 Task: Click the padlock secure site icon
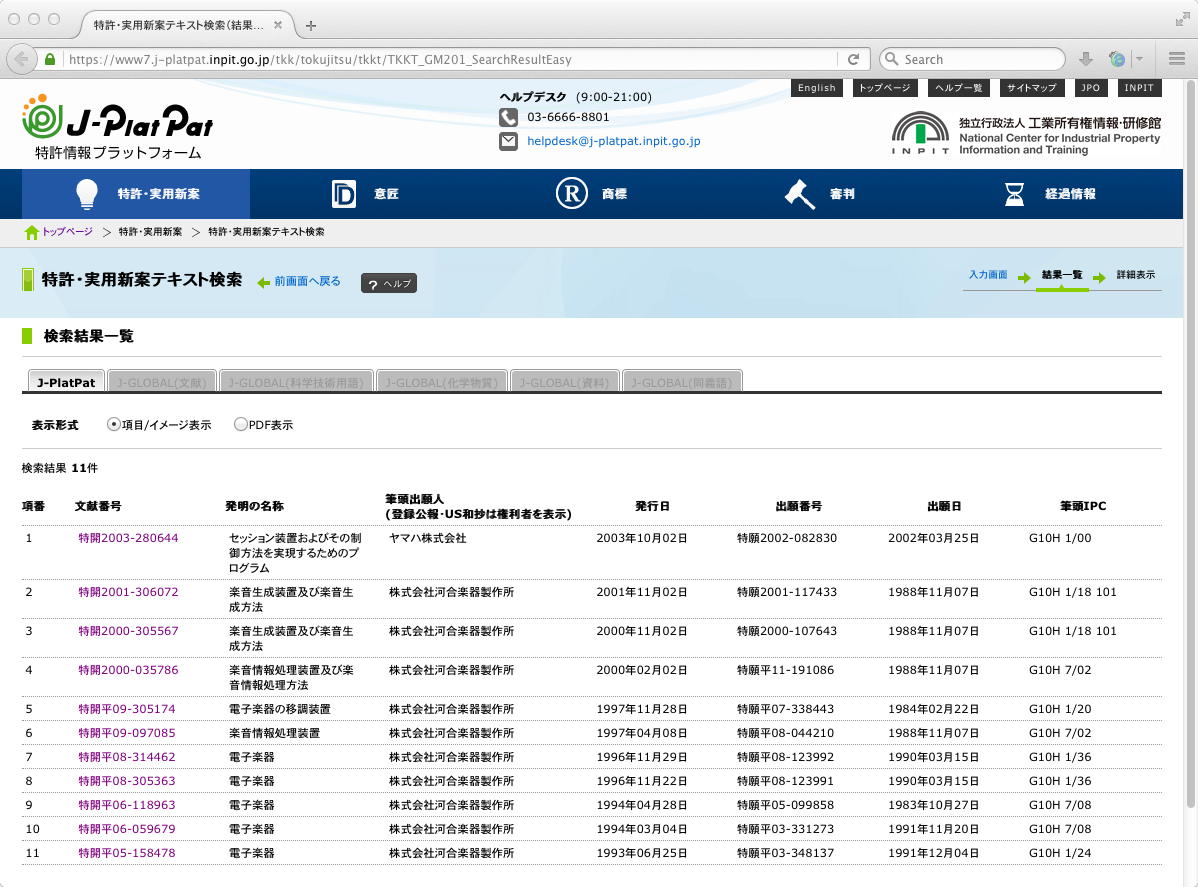click(50, 59)
